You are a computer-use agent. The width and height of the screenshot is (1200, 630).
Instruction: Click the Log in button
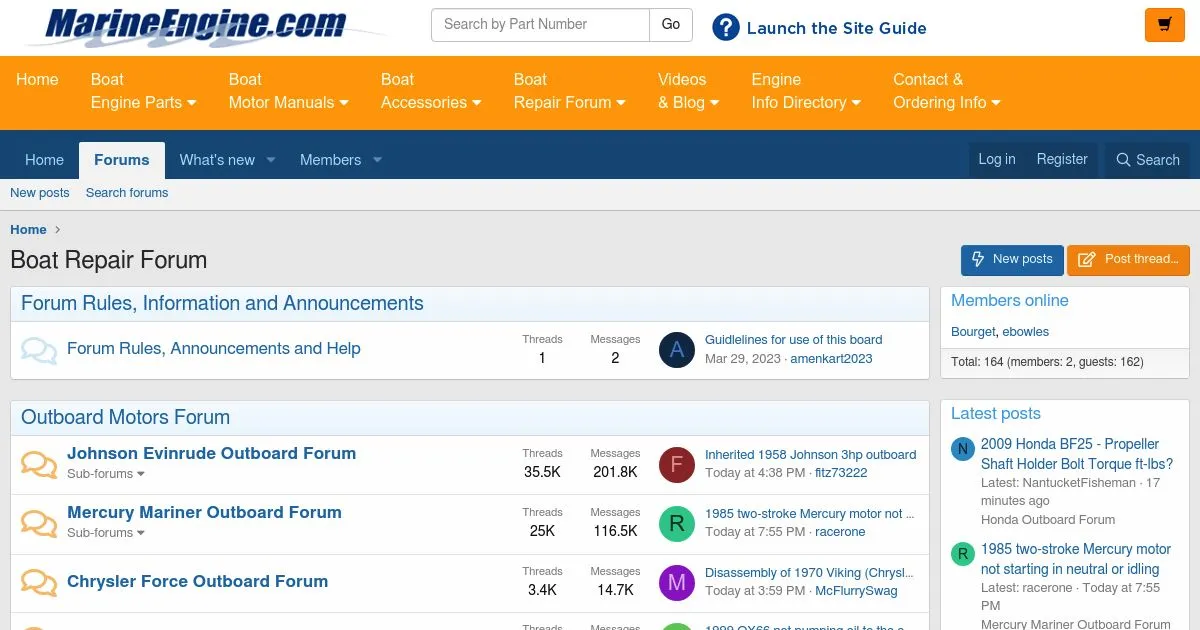[997, 160]
